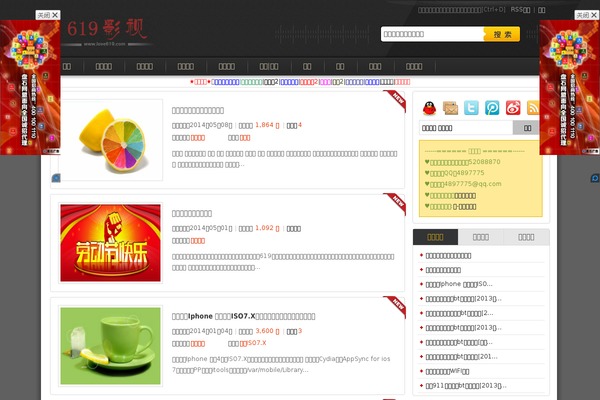Click the comment count 3 on Iphone post

(300, 331)
